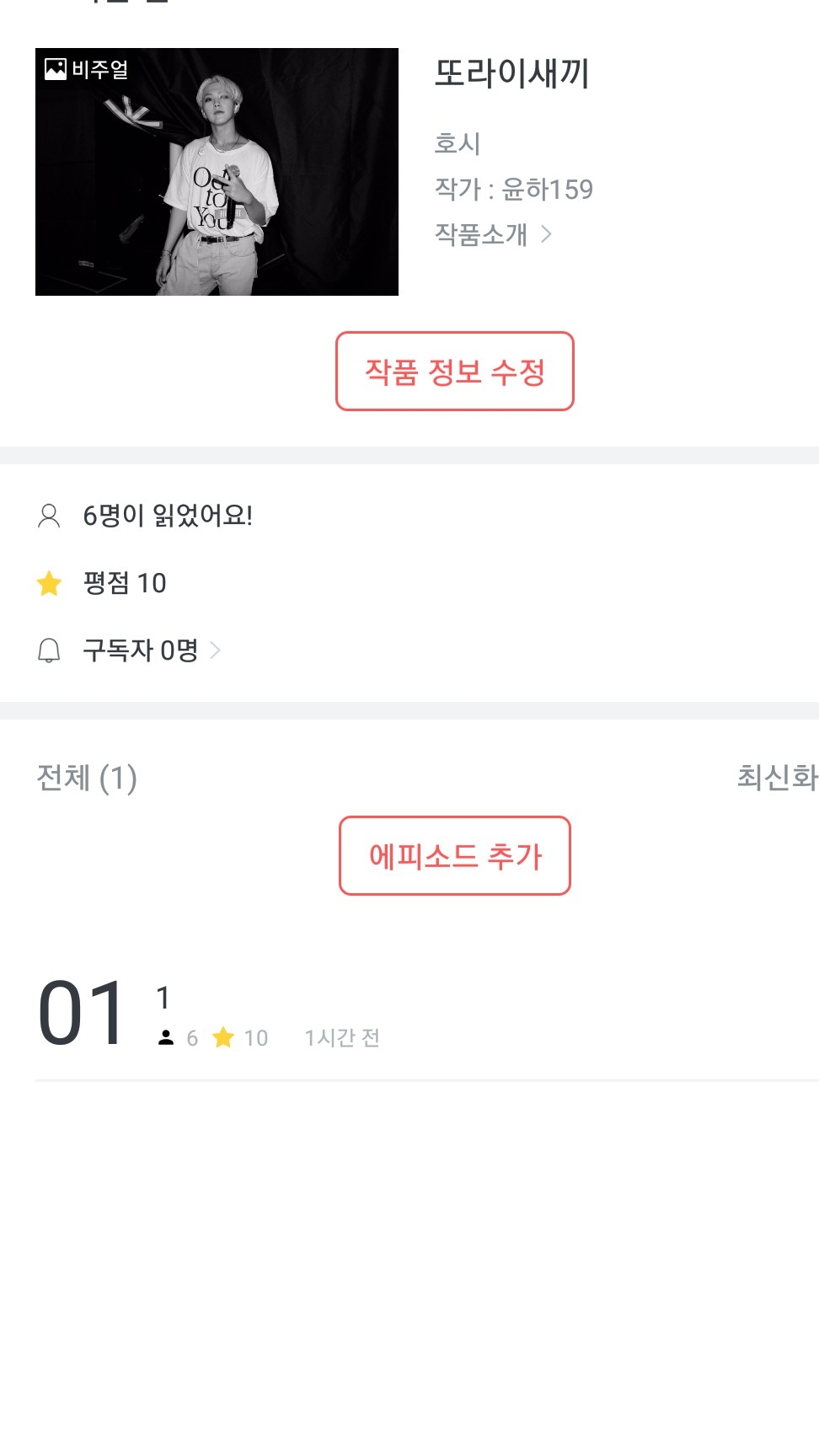Viewport: 819px width, 1456px height.
Task: Click the 구독자 0명 text
Action: [140, 650]
